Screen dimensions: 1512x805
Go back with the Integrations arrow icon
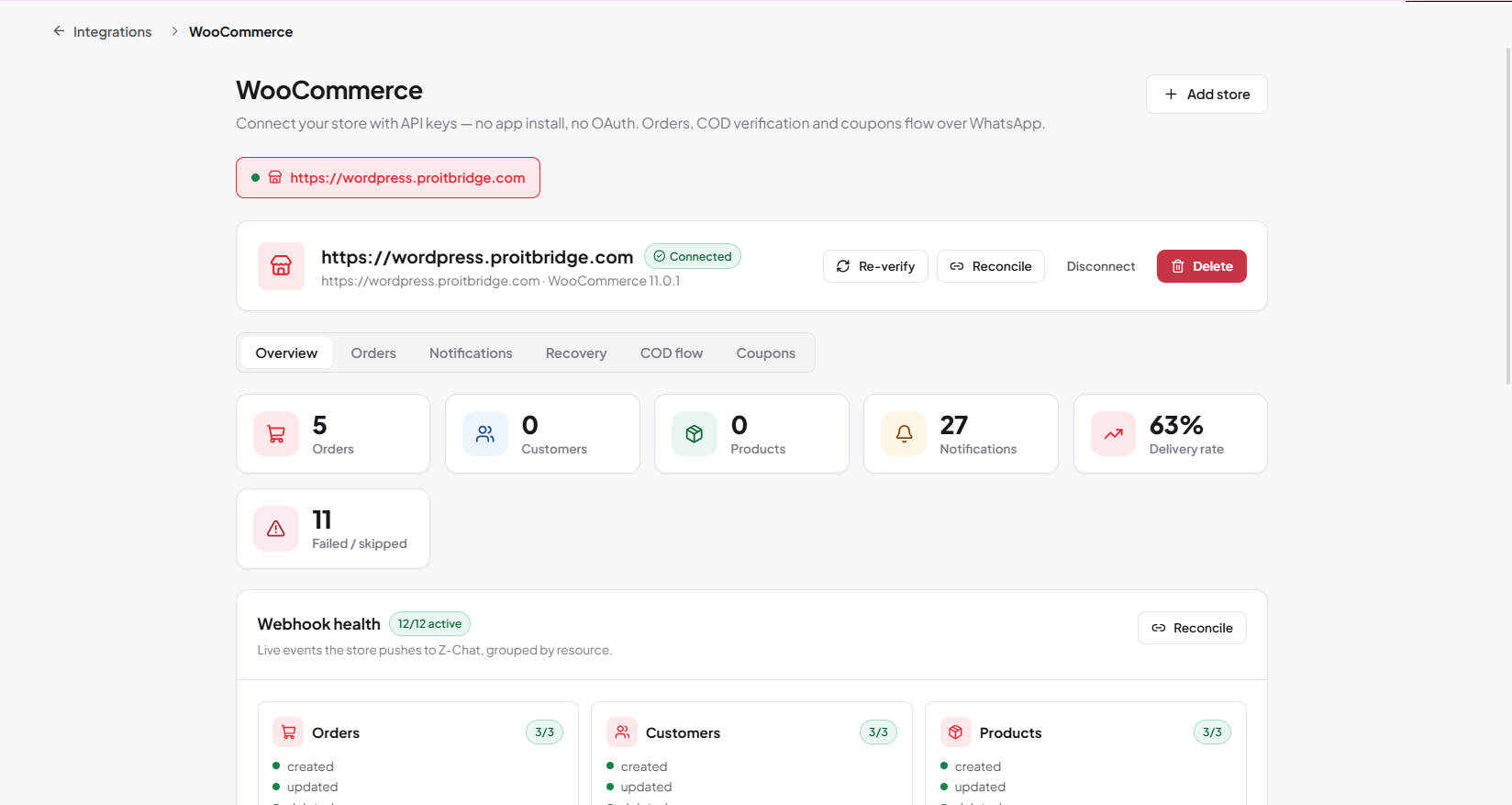pos(59,31)
